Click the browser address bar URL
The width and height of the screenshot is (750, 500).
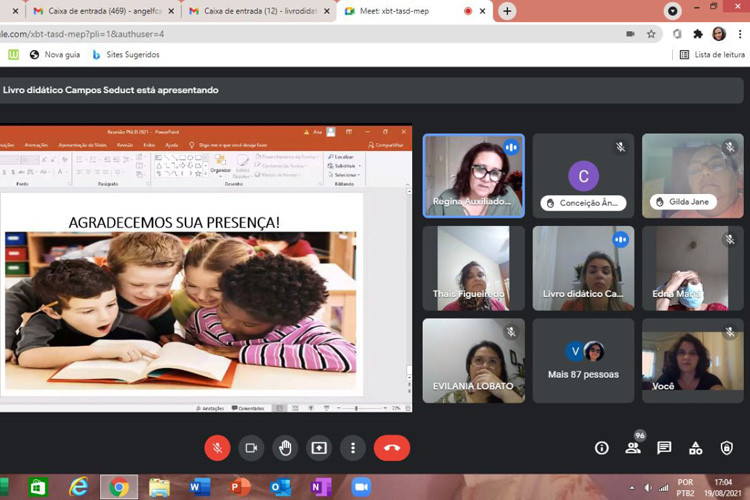pyautogui.click(x=82, y=34)
